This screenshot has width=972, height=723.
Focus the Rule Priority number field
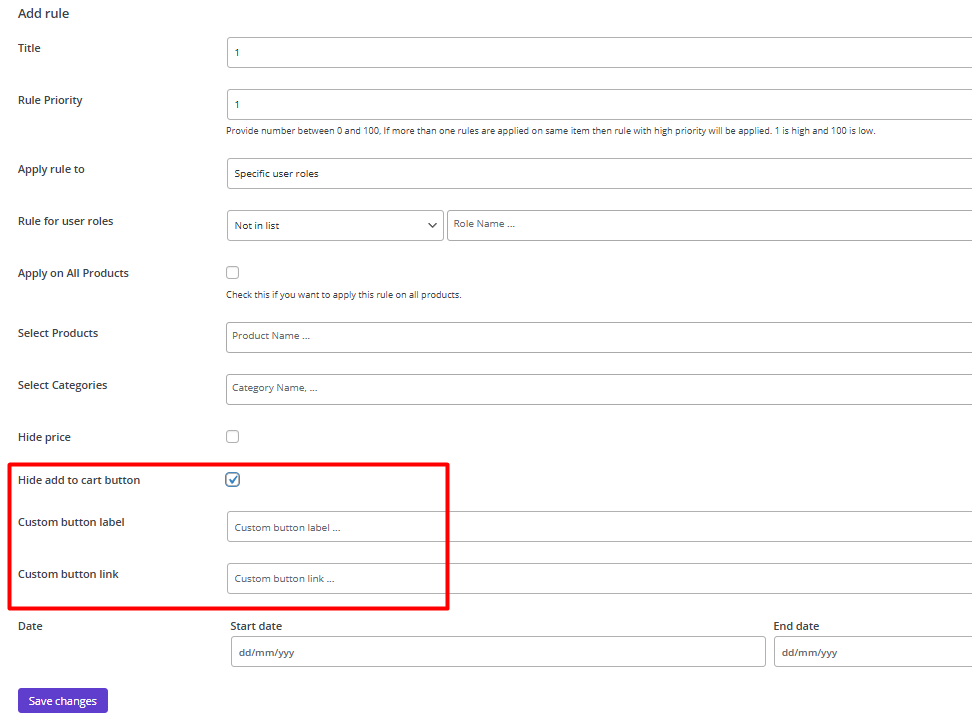(599, 104)
